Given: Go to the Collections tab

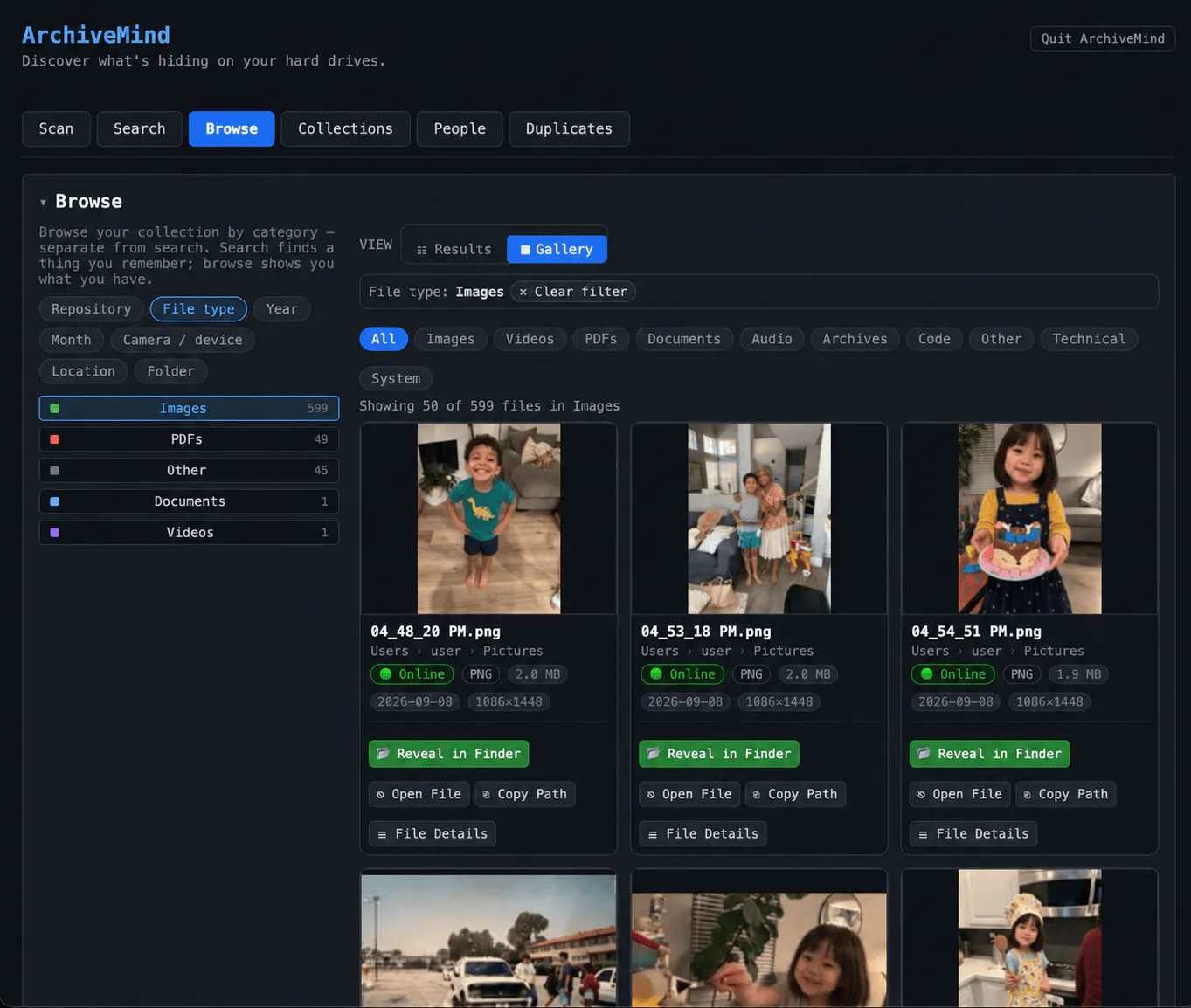Looking at the screenshot, I should point(345,128).
